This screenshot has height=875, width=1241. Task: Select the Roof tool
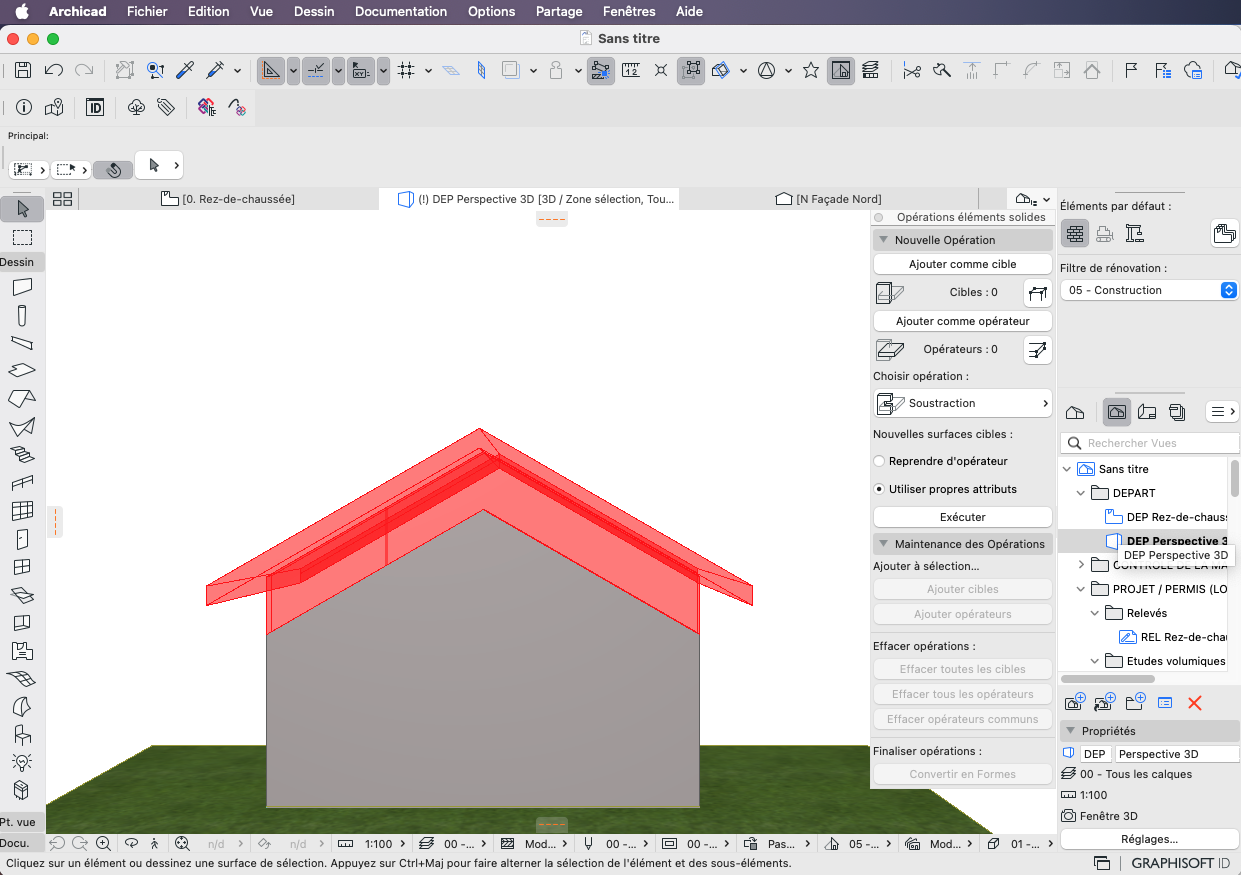click(22, 399)
